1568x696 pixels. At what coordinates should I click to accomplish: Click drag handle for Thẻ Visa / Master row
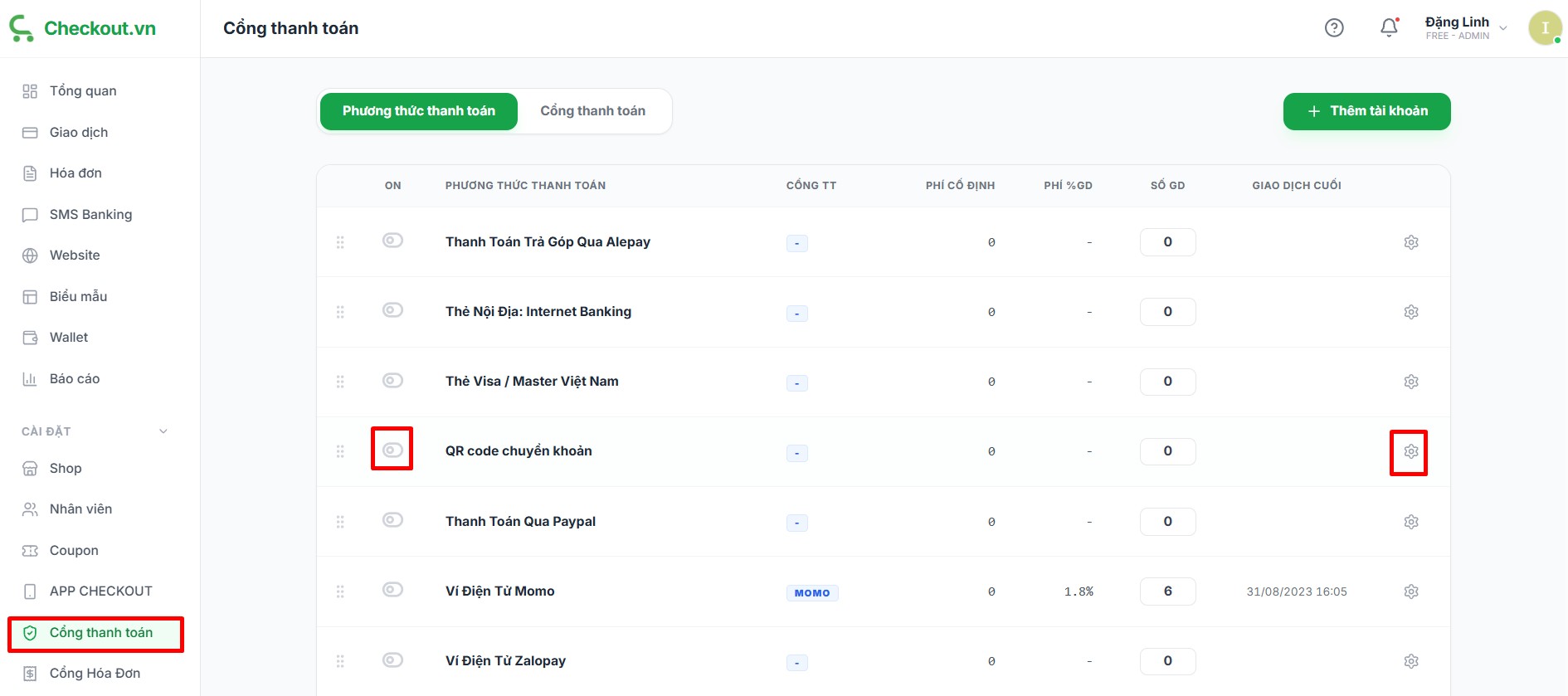(x=340, y=382)
